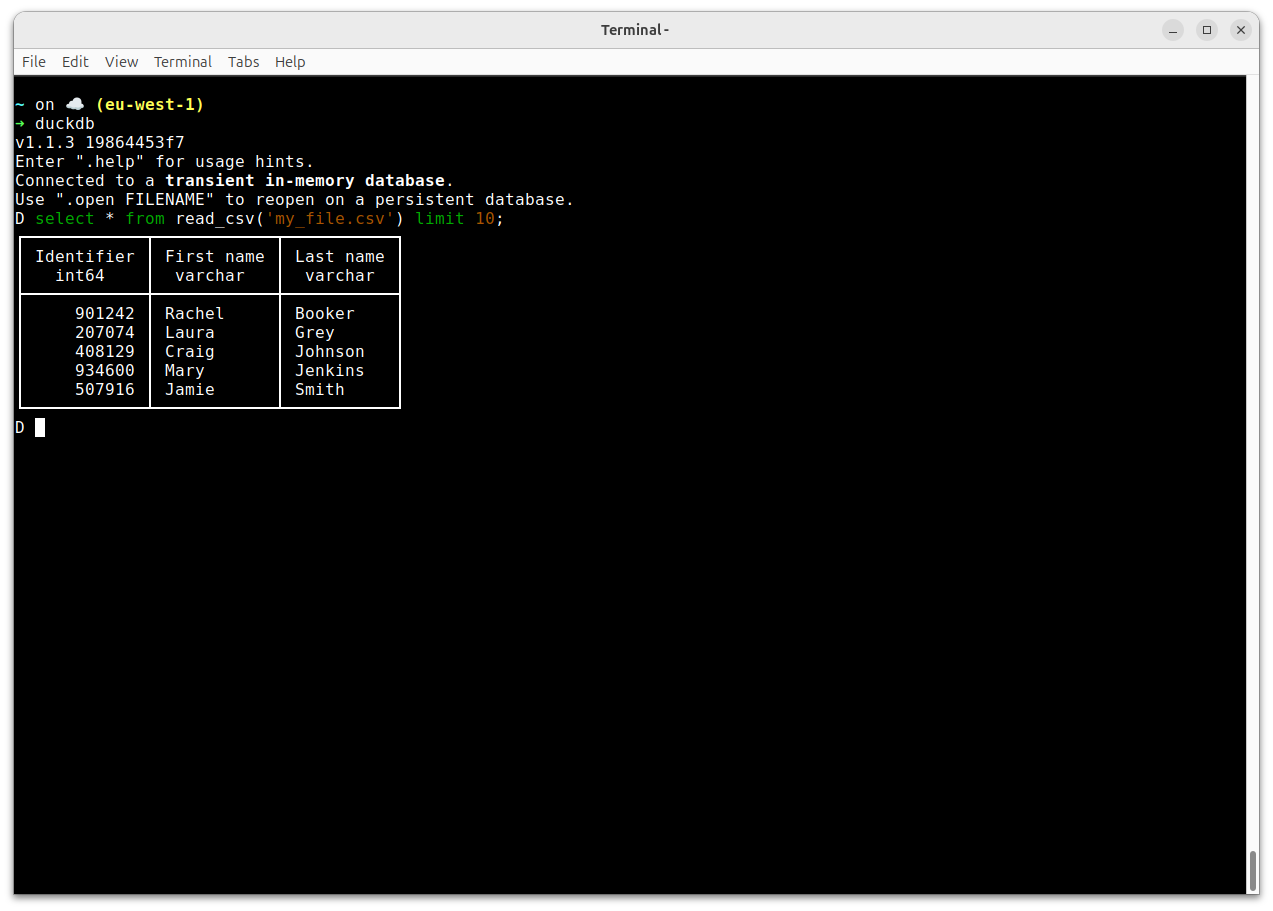This screenshot has width=1273, height=911.
Task: Open the File menu
Action: (x=34, y=62)
